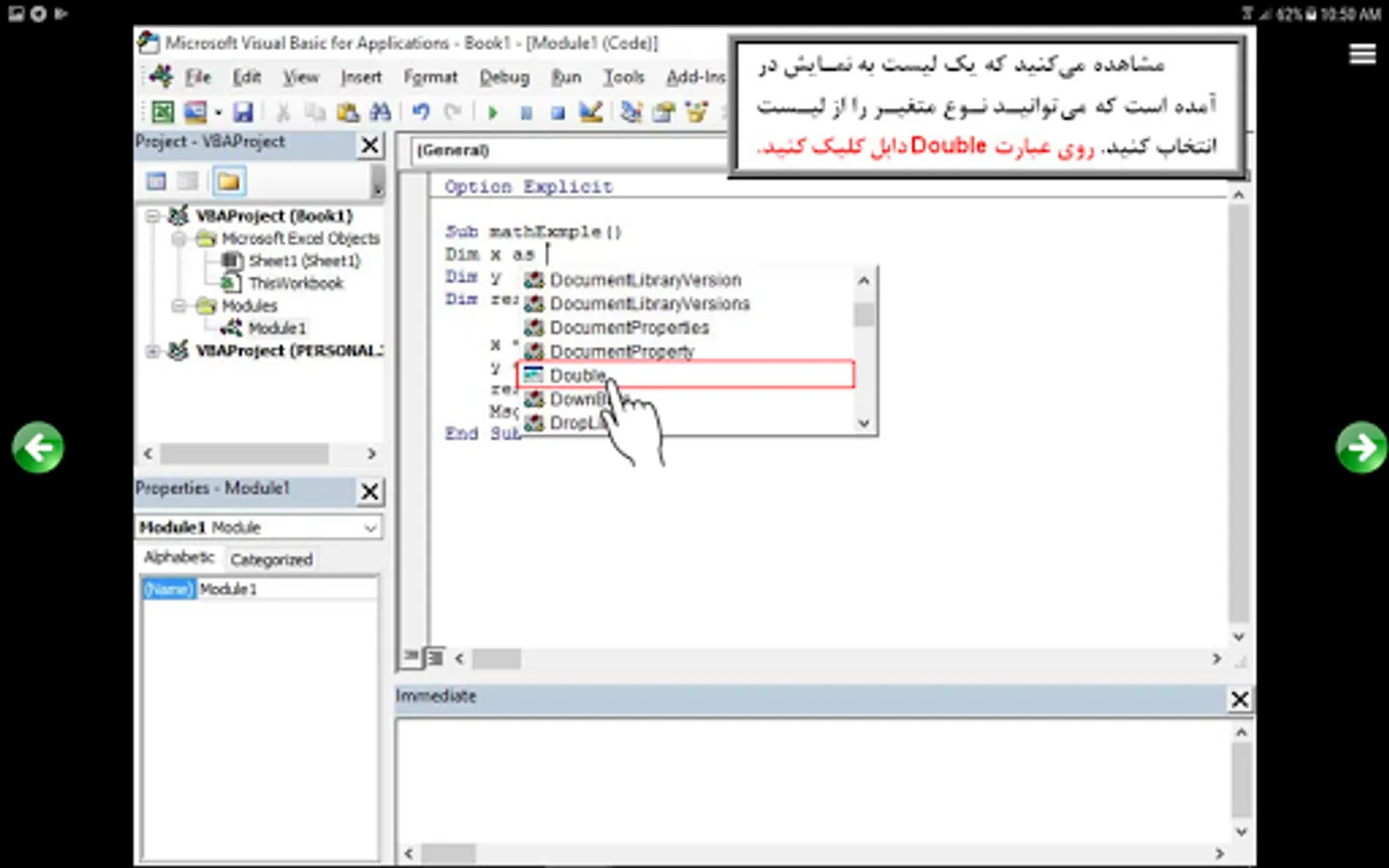Click the green Run Sub play icon
This screenshot has height=868, width=1389.
click(x=493, y=113)
